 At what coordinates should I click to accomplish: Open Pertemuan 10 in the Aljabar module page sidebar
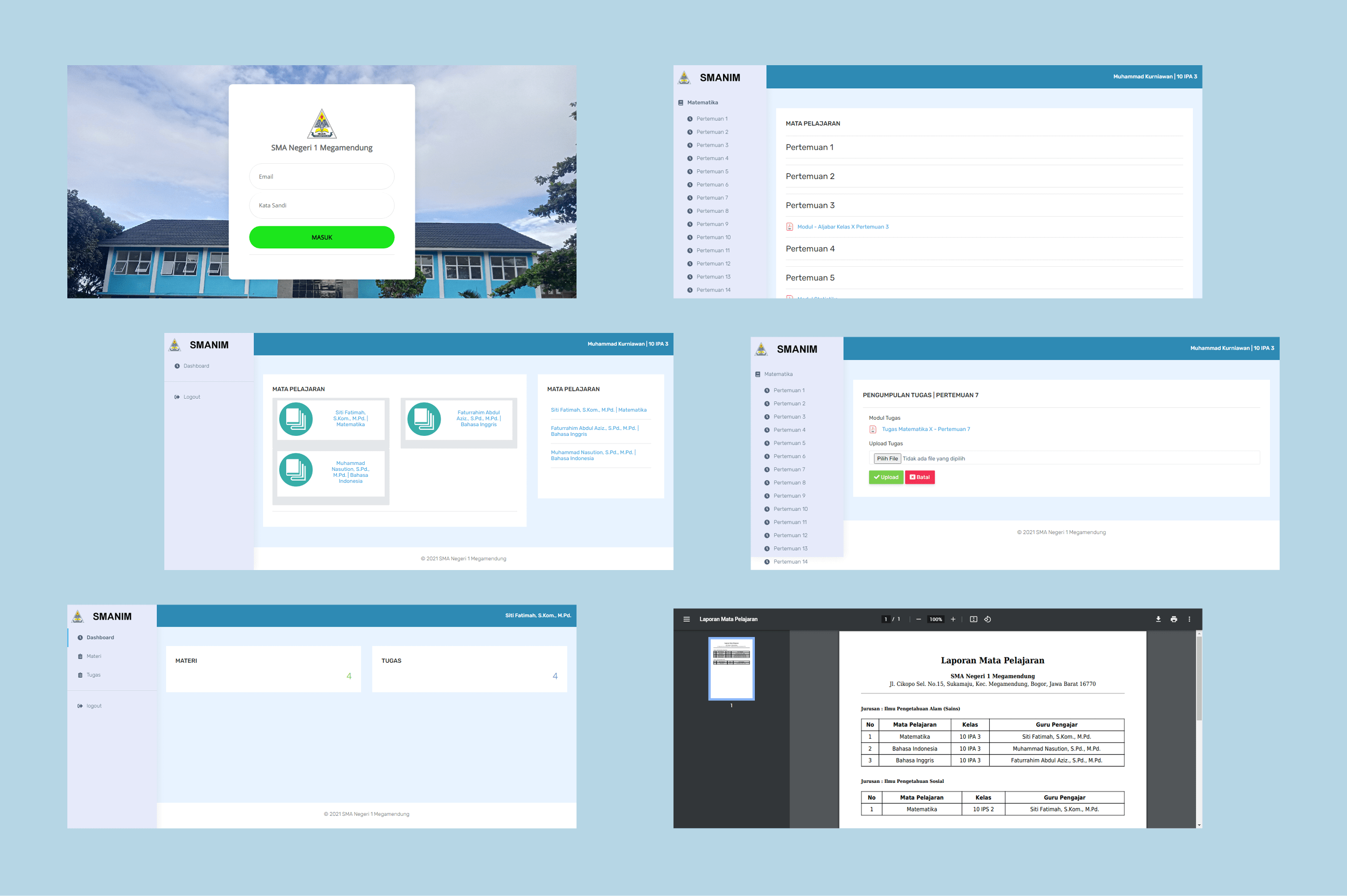pyautogui.click(x=713, y=237)
